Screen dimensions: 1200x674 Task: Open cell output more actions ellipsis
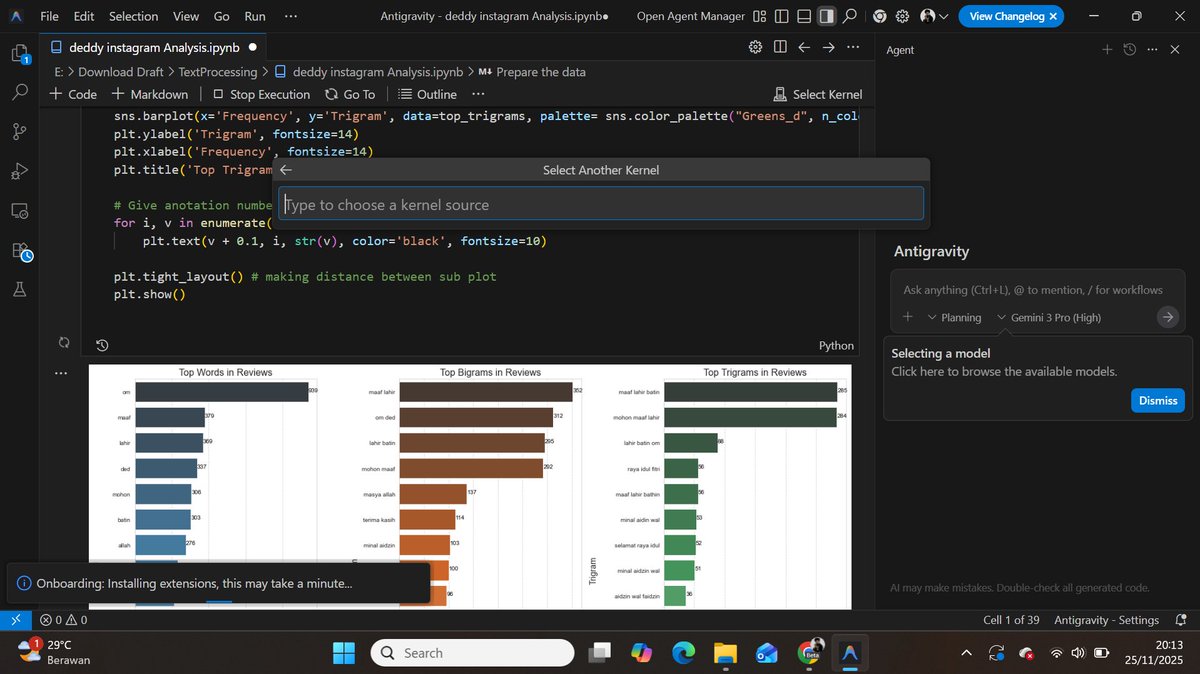point(62,374)
